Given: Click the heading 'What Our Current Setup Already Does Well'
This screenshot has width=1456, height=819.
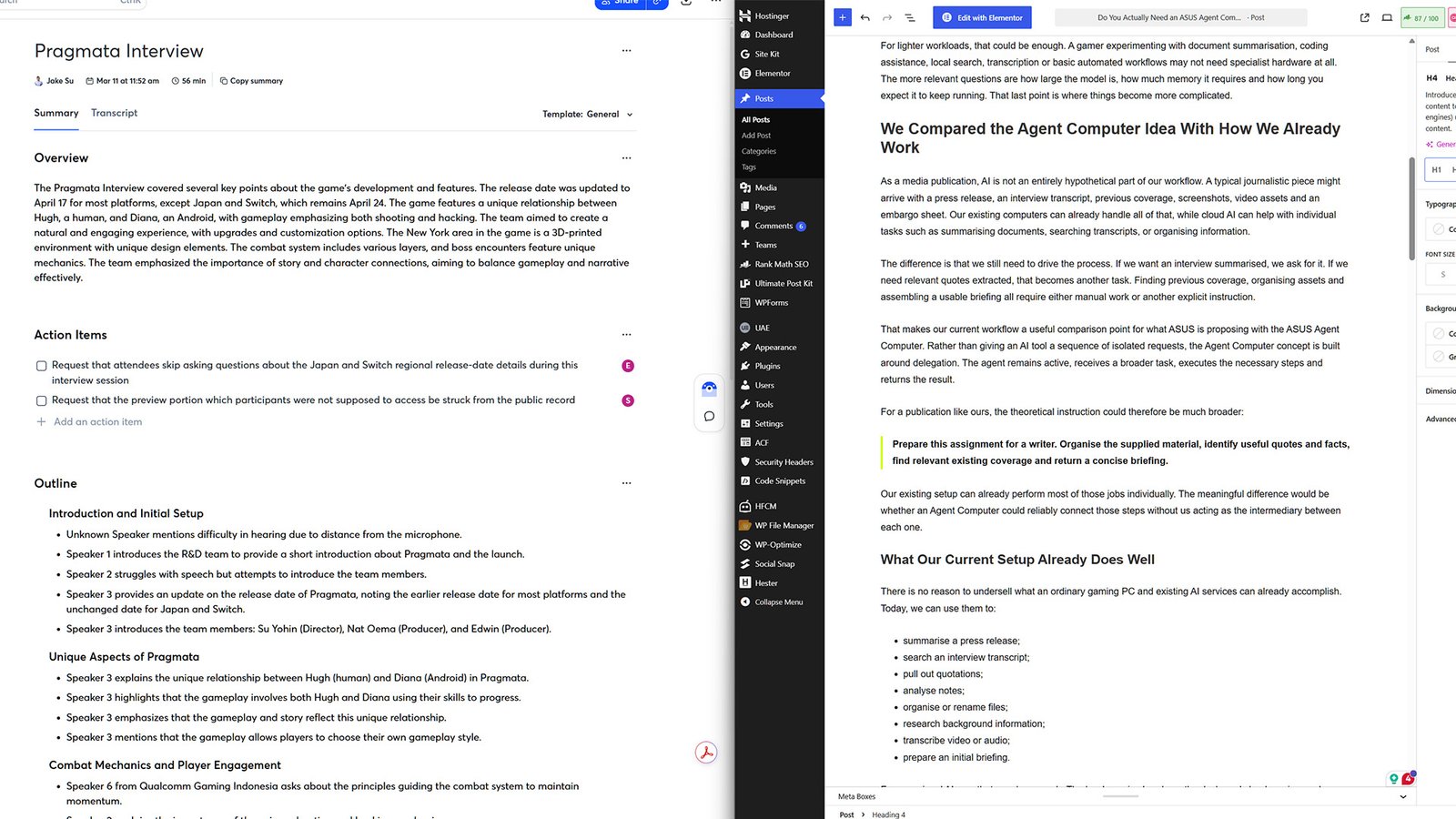Looking at the screenshot, I should coord(1017,560).
